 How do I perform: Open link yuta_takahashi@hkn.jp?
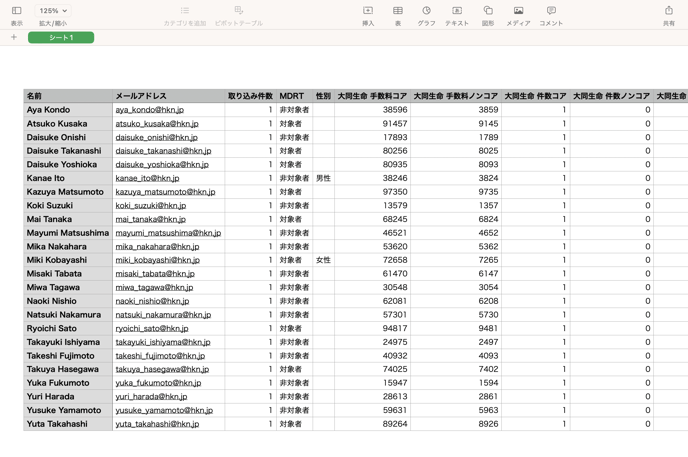(x=157, y=424)
